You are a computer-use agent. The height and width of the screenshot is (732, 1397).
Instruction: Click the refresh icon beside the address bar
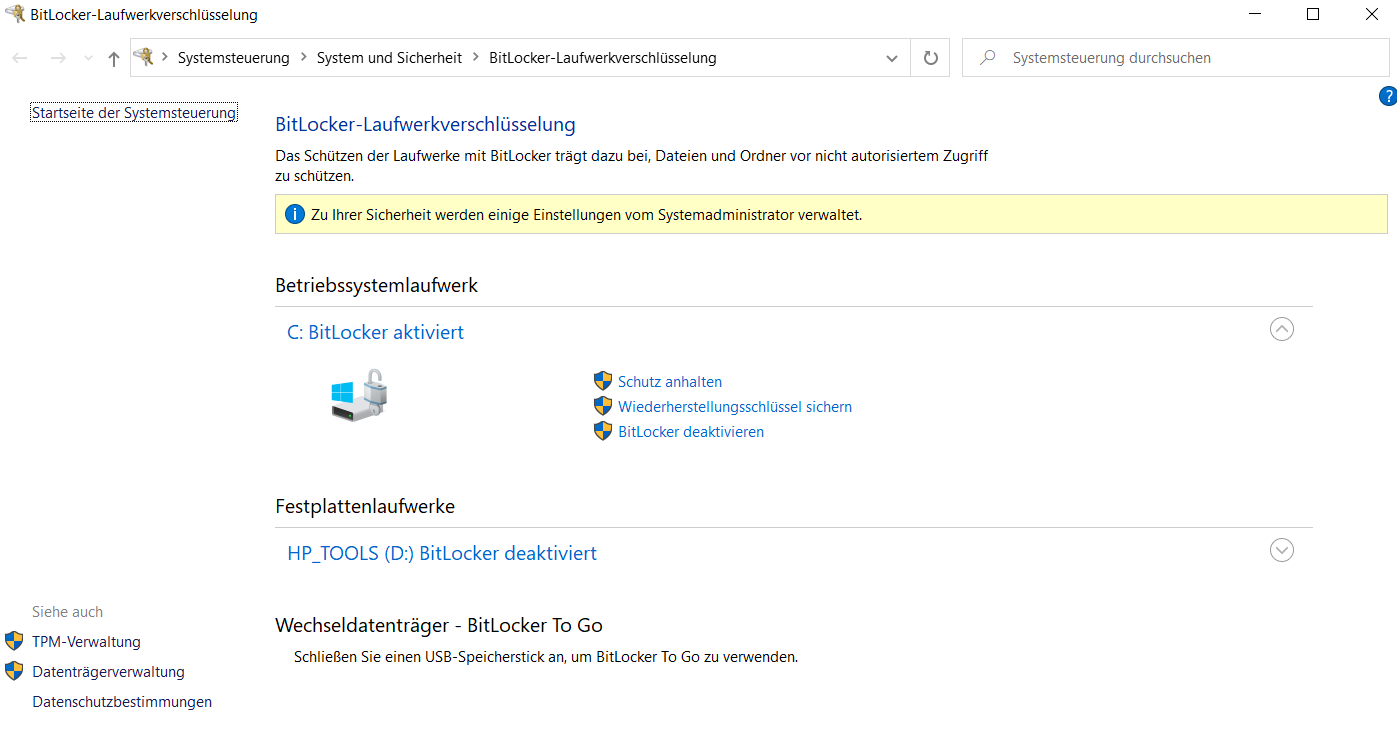coord(930,58)
